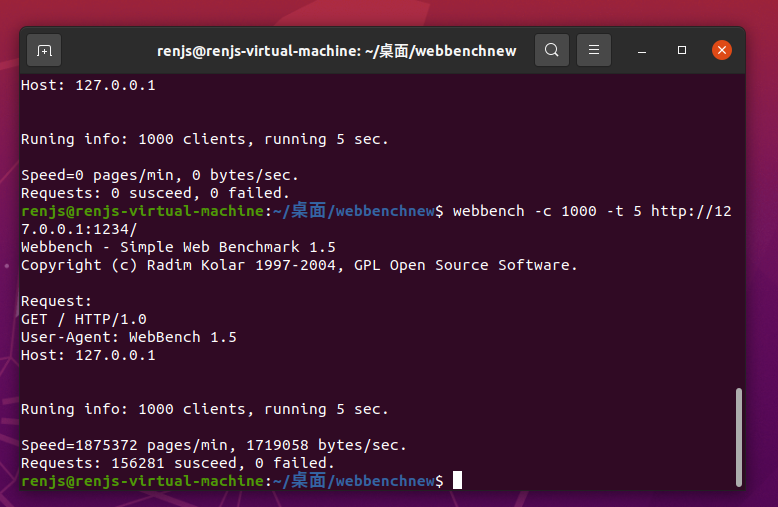Screen dimensions: 778x507
Task: Click the text "7.0.0.1:1234/"
Action: pos(79,229)
